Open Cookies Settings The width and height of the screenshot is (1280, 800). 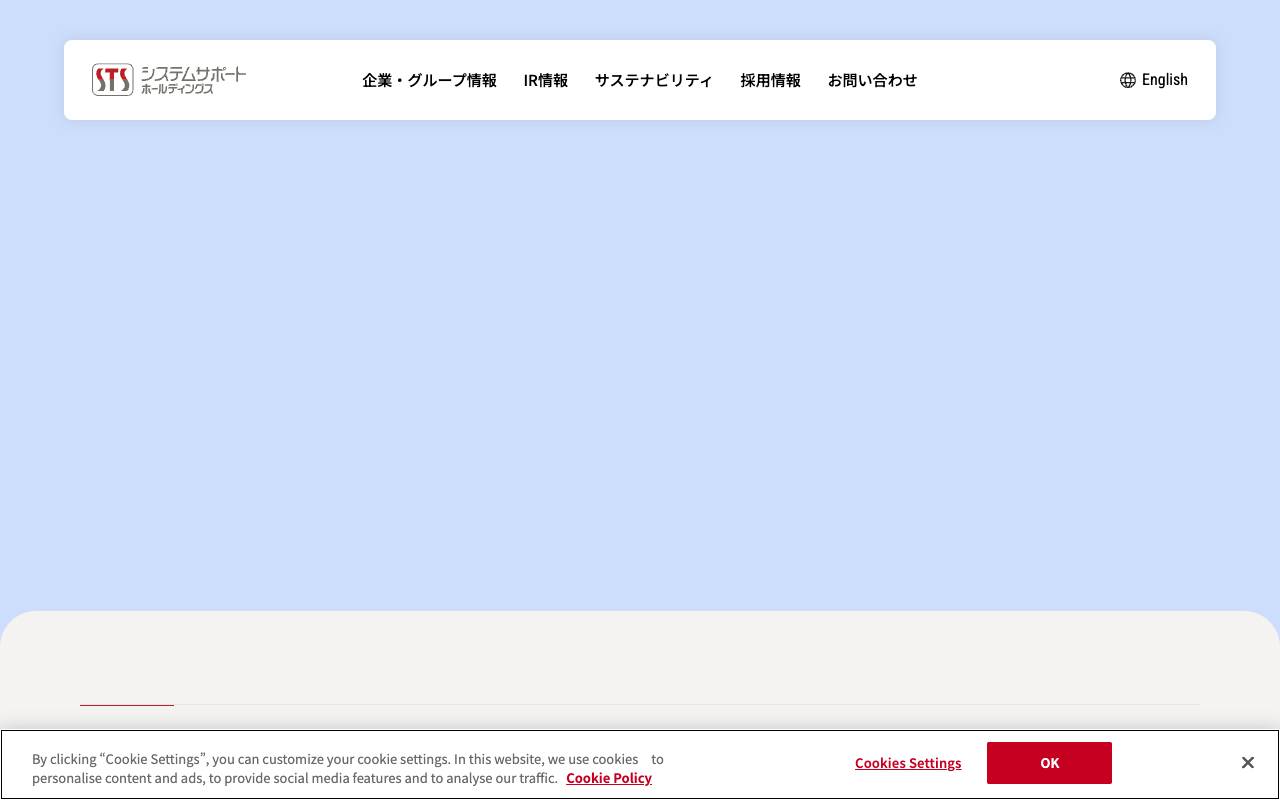tap(908, 763)
